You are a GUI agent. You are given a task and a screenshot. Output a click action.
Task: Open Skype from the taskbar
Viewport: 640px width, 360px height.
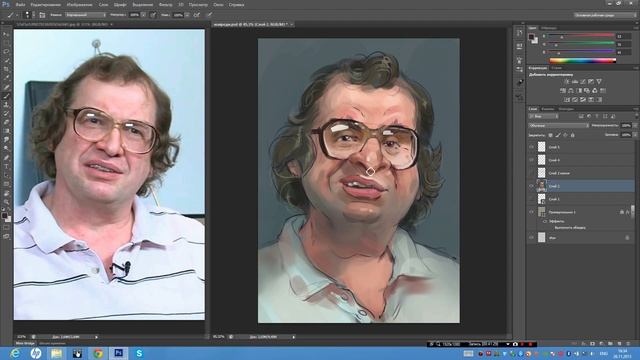click(139, 353)
